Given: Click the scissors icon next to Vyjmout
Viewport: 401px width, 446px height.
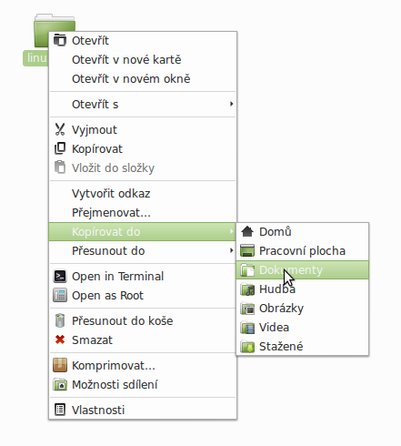Looking at the screenshot, I should pos(60,130).
